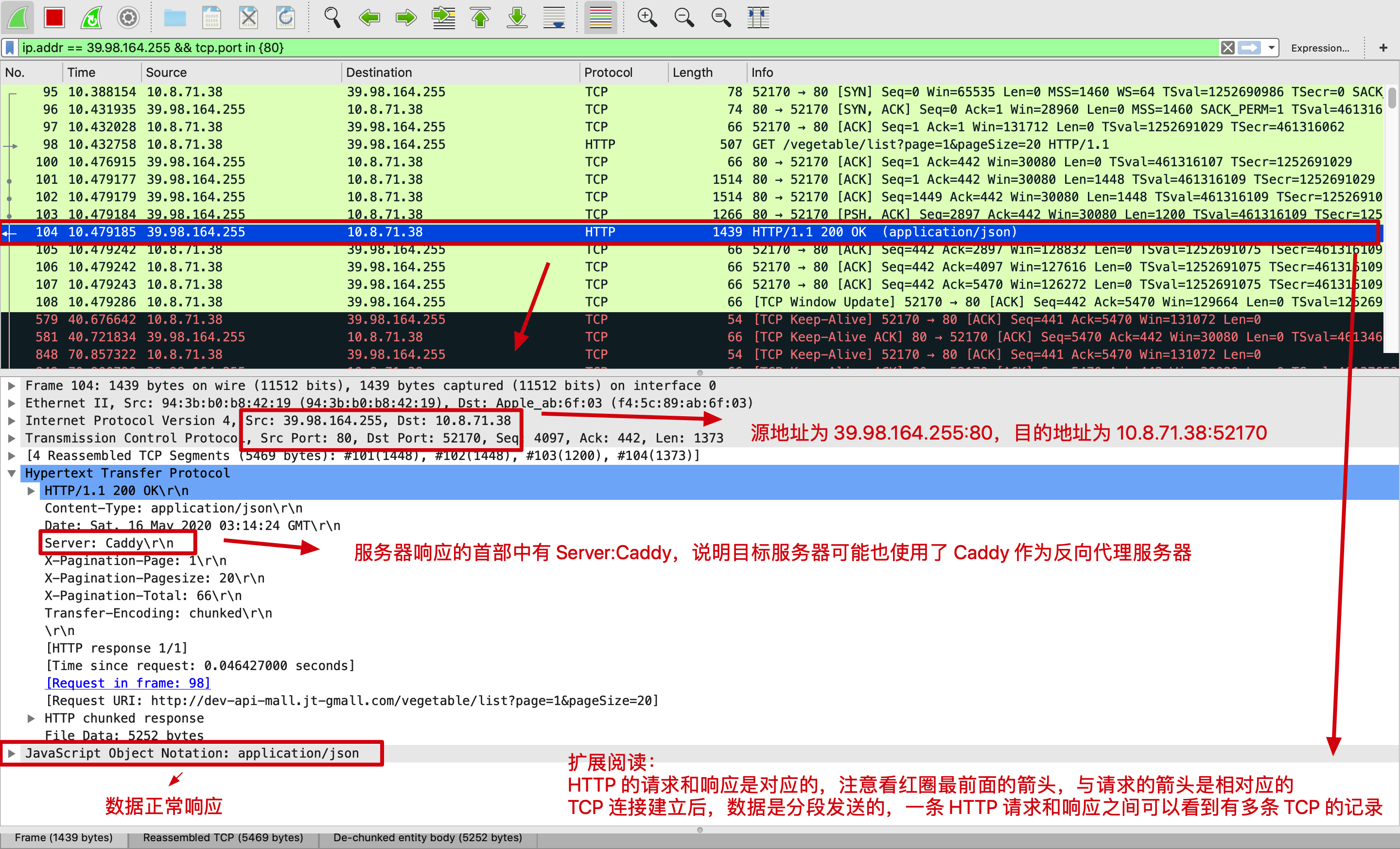Jump to the first packet
1400x849 pixels.
[480, 18]
